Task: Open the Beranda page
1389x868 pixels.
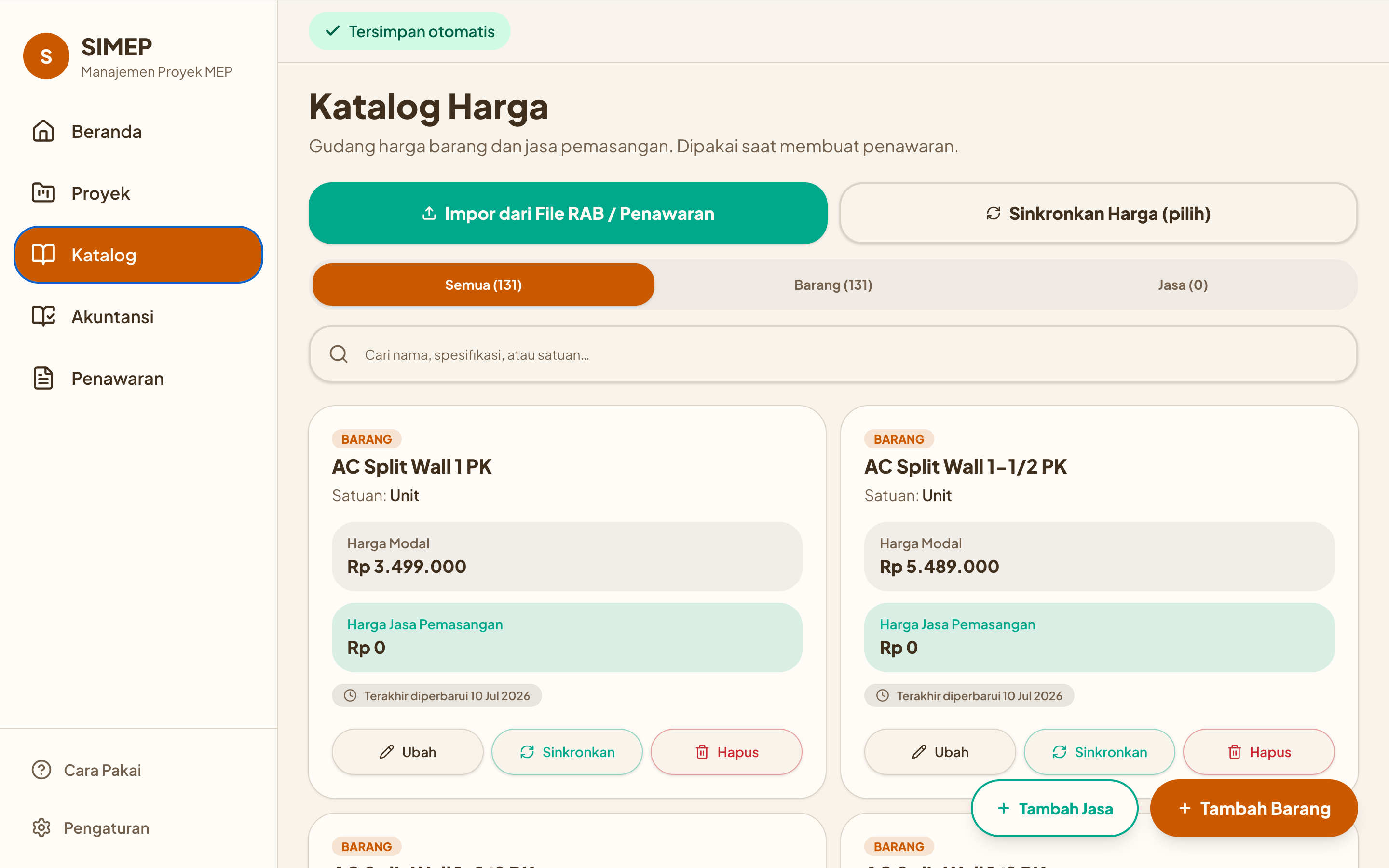Action: tap(138, 132)
